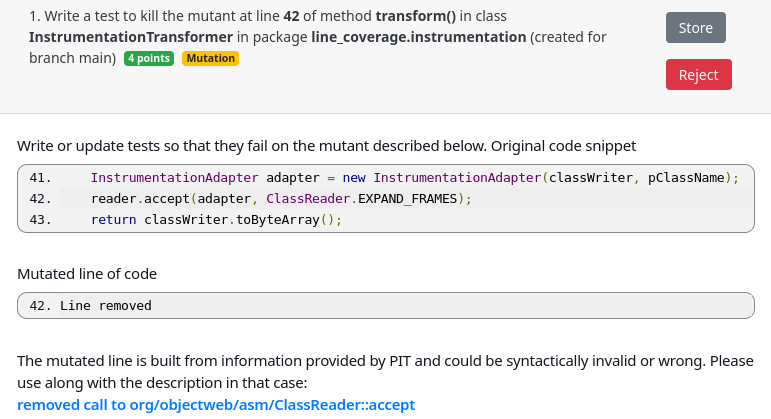
Task: Open the removed call ClassReader::accept link
Action: point(216,405)
